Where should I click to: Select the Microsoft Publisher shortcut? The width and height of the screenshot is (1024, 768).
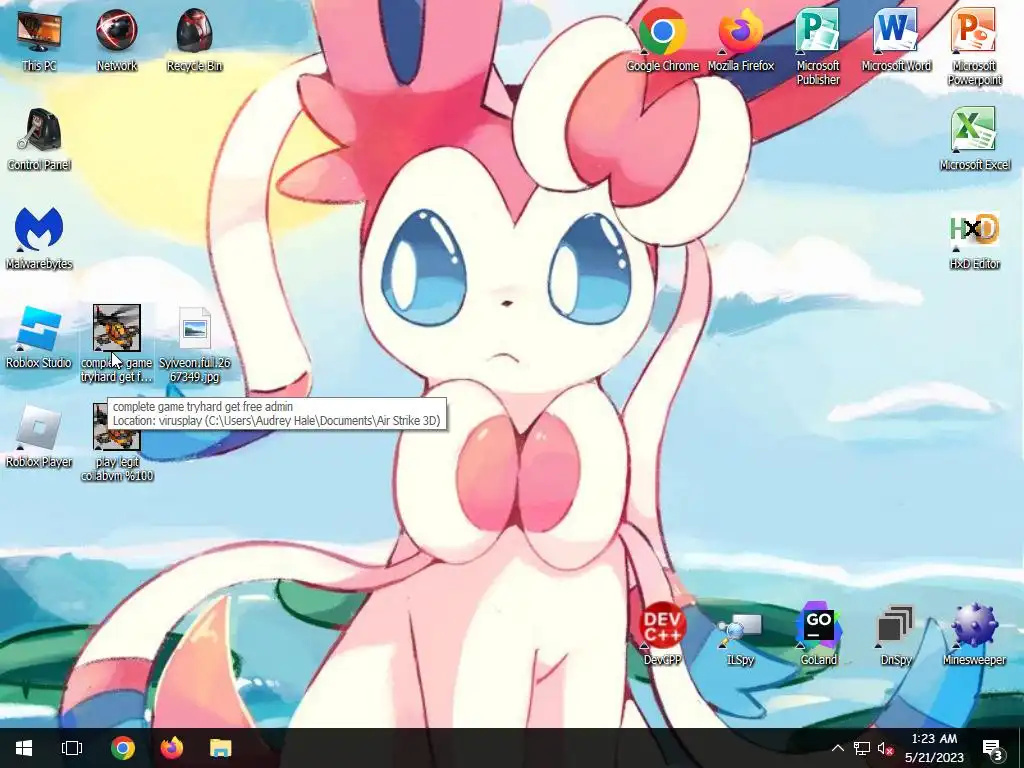tap(818, 47)
